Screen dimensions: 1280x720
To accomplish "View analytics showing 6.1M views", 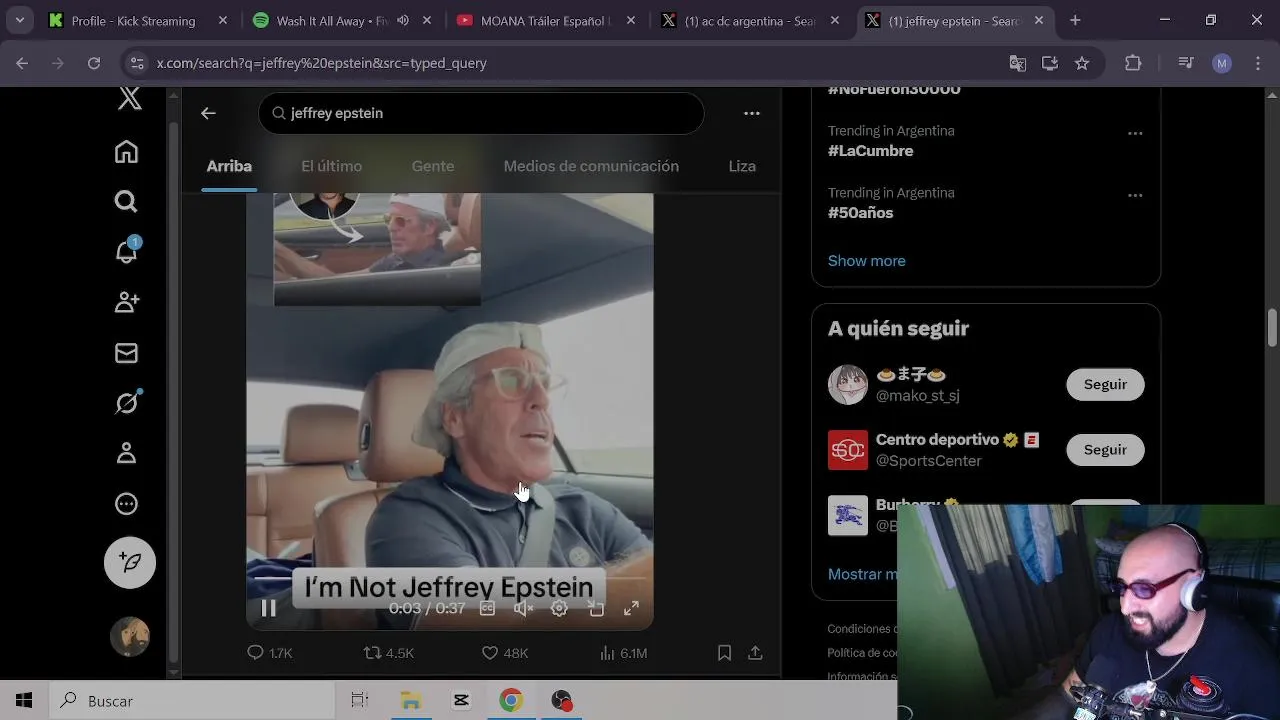I will pyautogui.click(x=623, y=653).
